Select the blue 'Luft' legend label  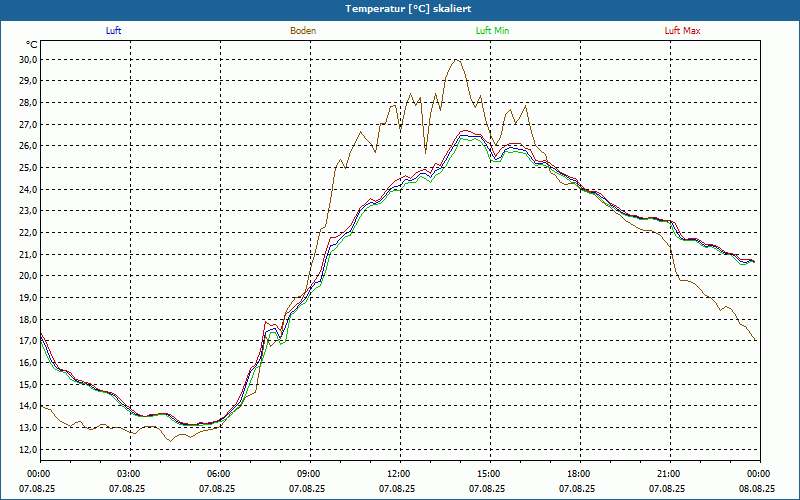coord(113,31)
